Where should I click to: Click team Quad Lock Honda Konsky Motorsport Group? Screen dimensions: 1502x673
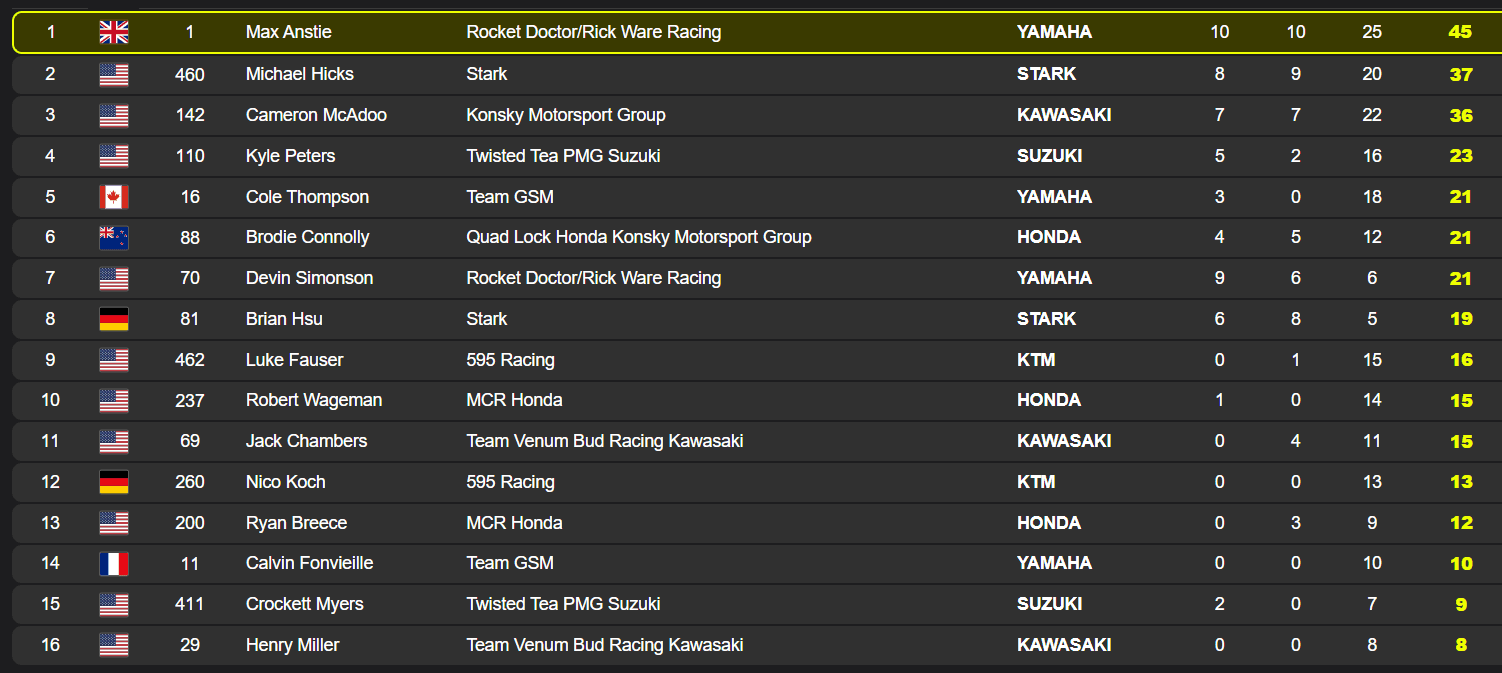pos(639,237)
